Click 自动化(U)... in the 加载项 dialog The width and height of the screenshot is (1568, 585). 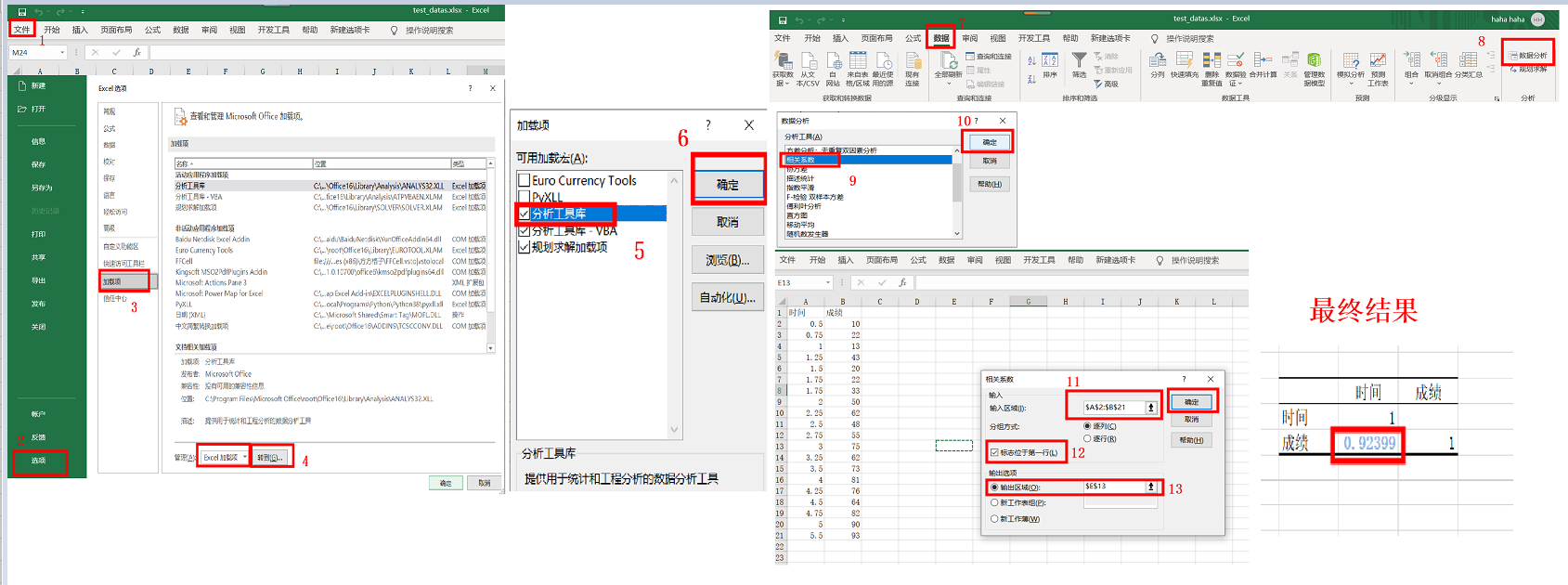tap(728, 297)
